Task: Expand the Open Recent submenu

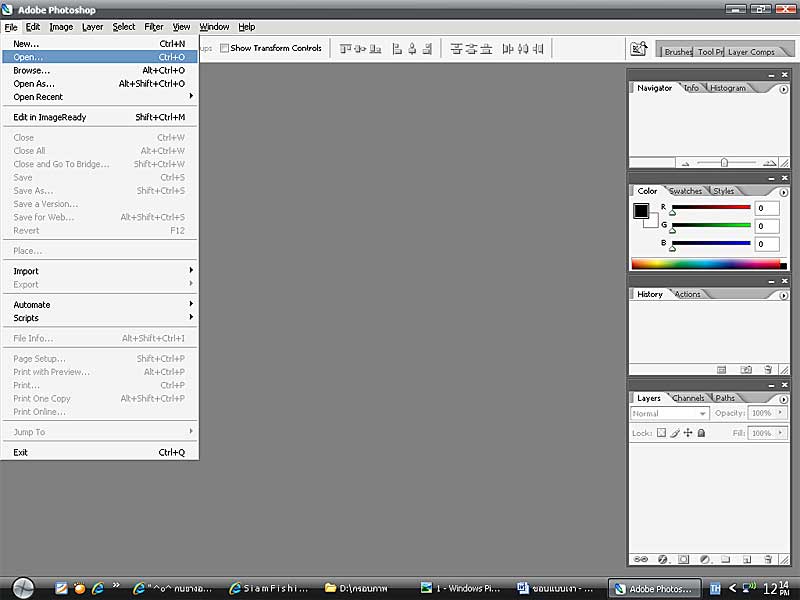Action: pyautogui.click(x=100, y=97)
